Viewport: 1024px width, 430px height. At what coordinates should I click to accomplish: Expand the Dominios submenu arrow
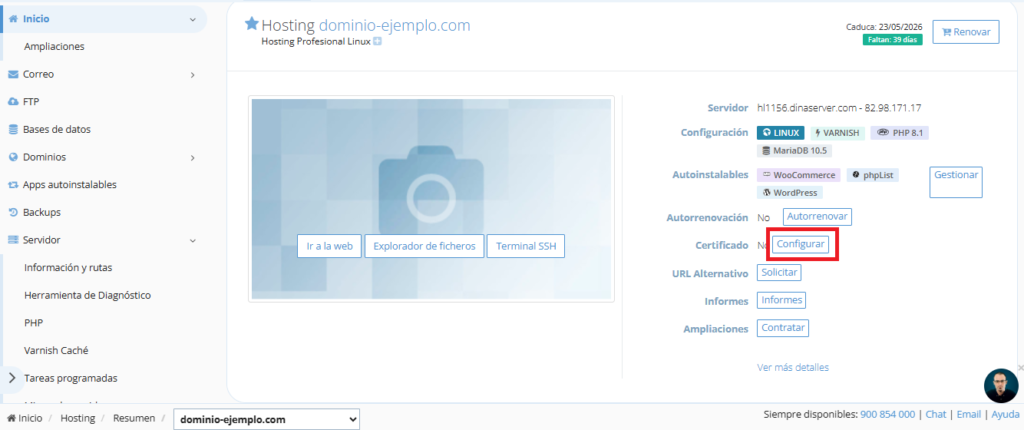click(193, 157)
